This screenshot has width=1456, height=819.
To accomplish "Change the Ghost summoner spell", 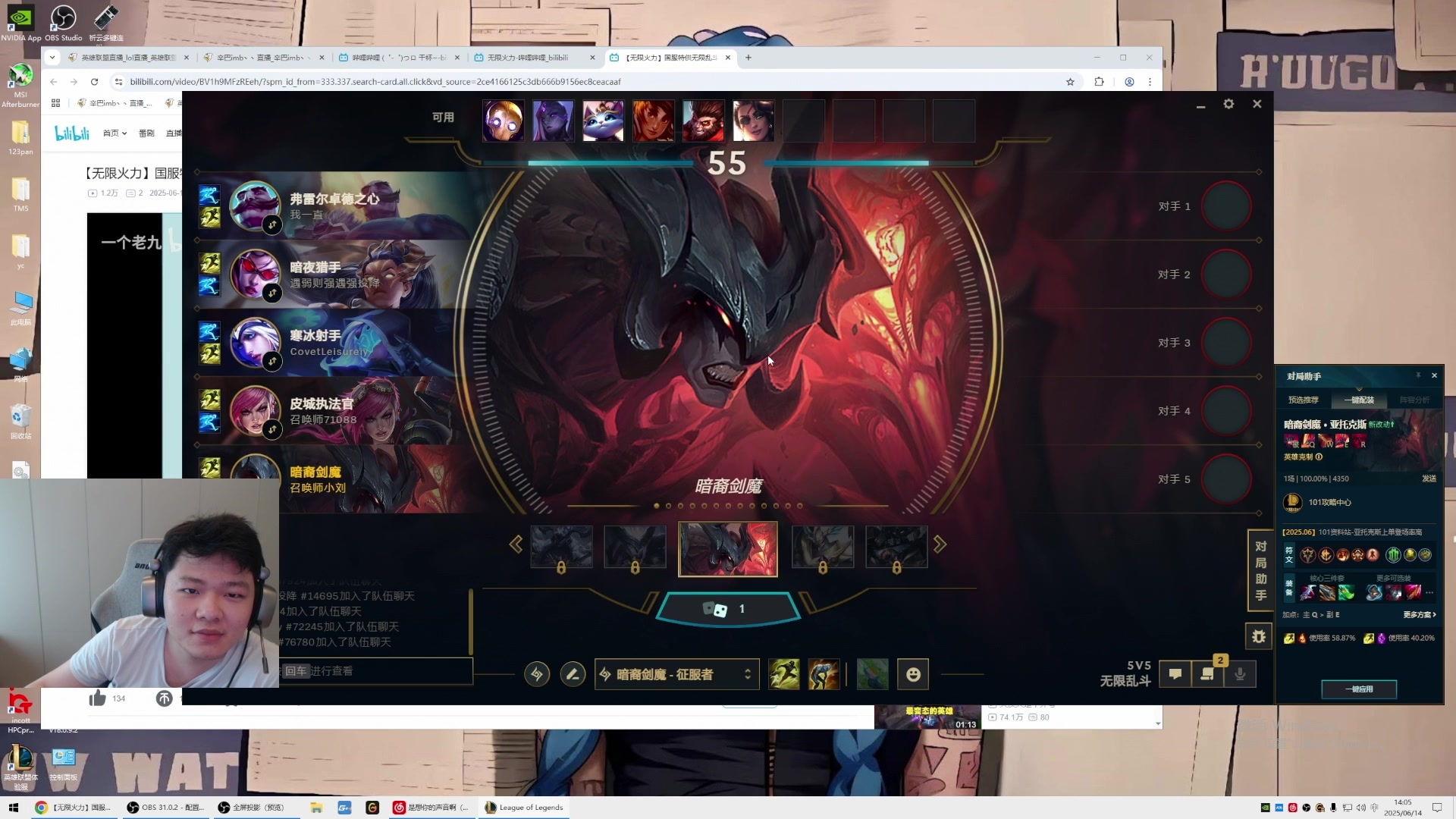I will click(x=784, y=674).
